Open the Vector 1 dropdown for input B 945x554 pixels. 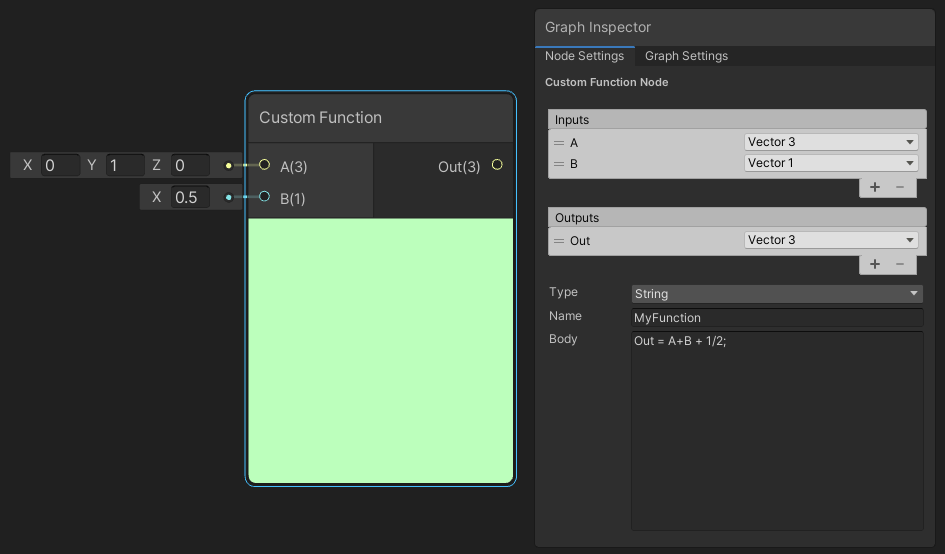coord(830,163)
